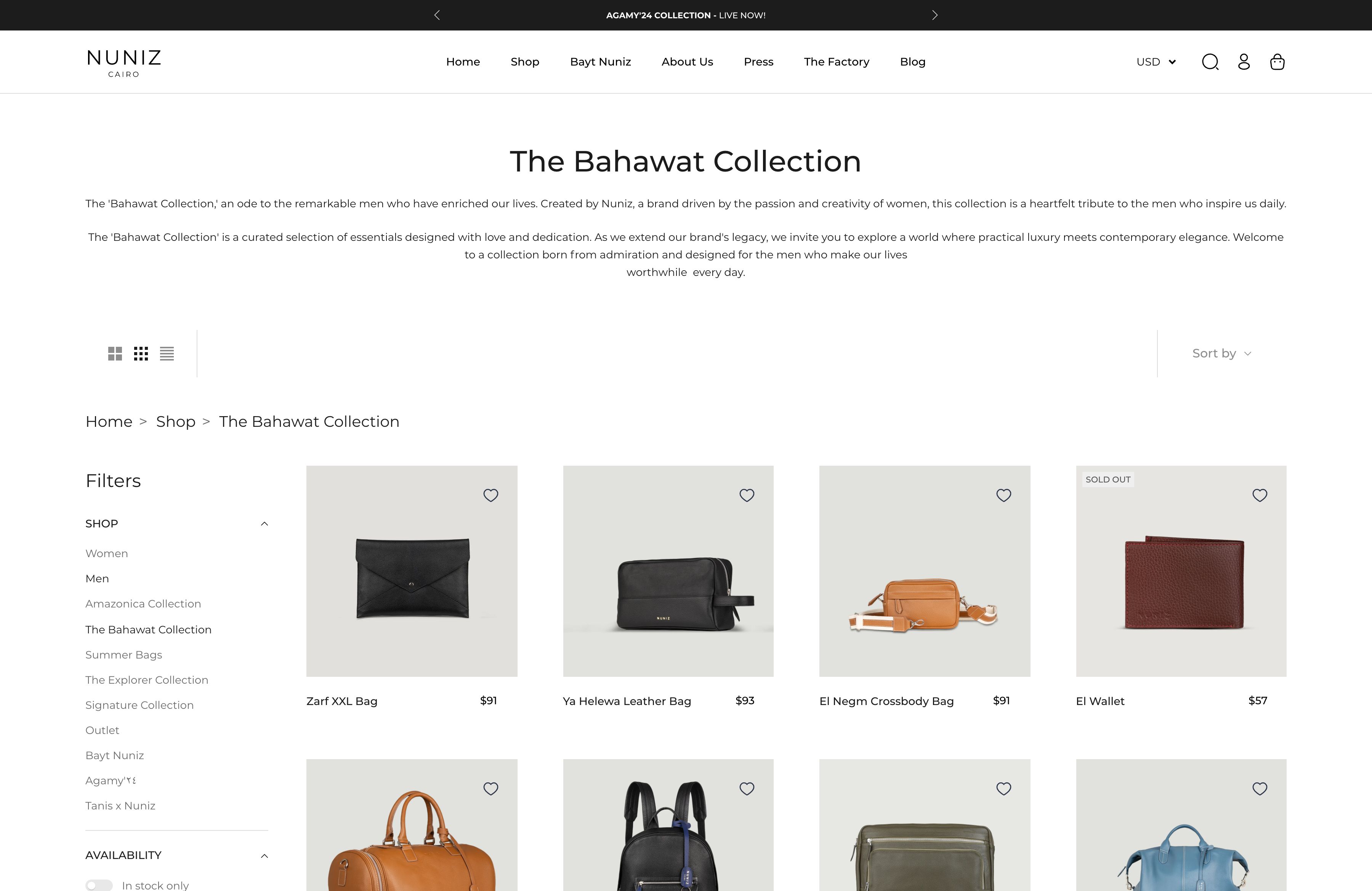Switch to three-column grid view

click(x=141, y=353)
